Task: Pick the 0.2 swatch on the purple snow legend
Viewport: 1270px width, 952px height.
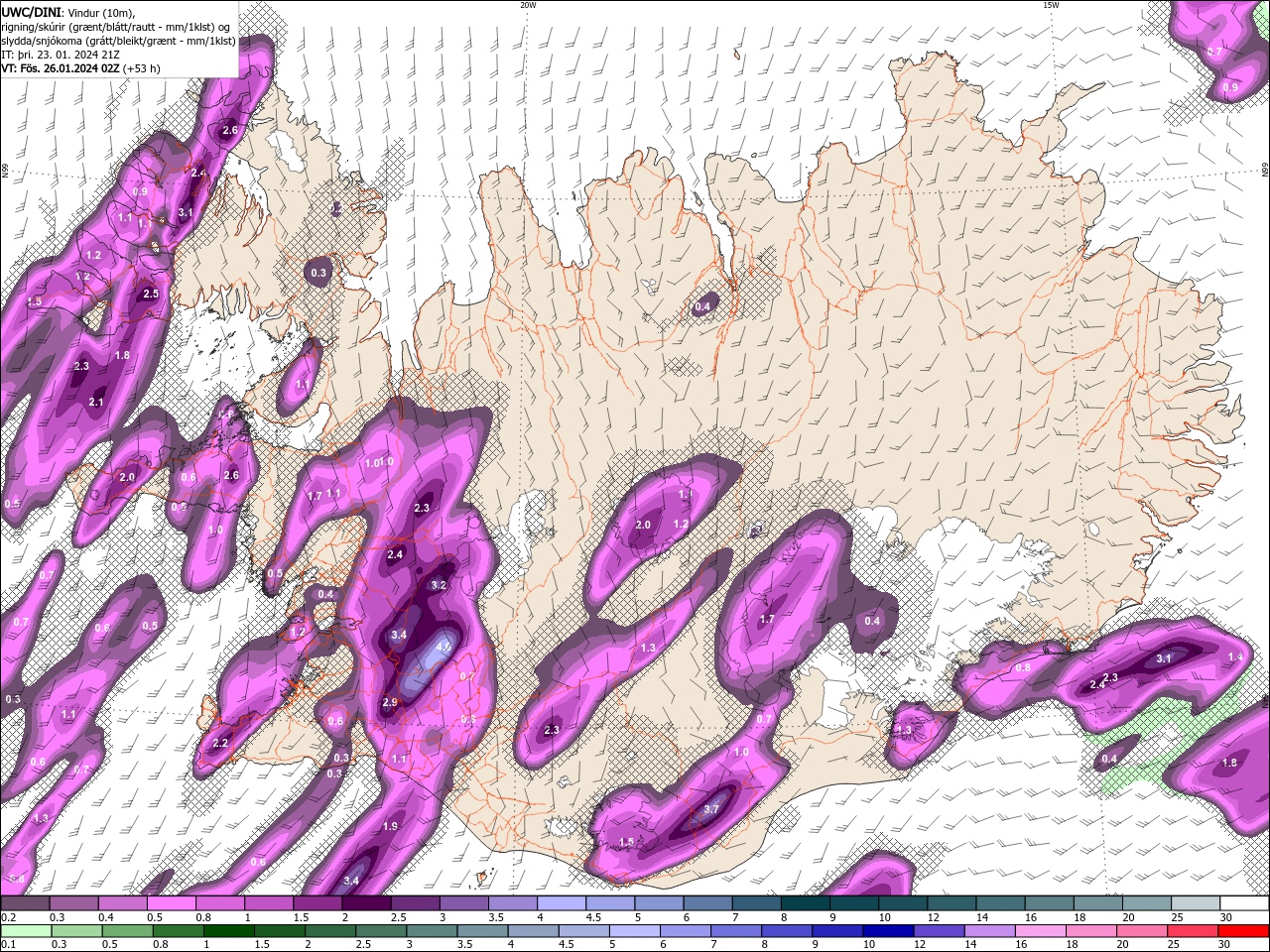Action: 25,903
